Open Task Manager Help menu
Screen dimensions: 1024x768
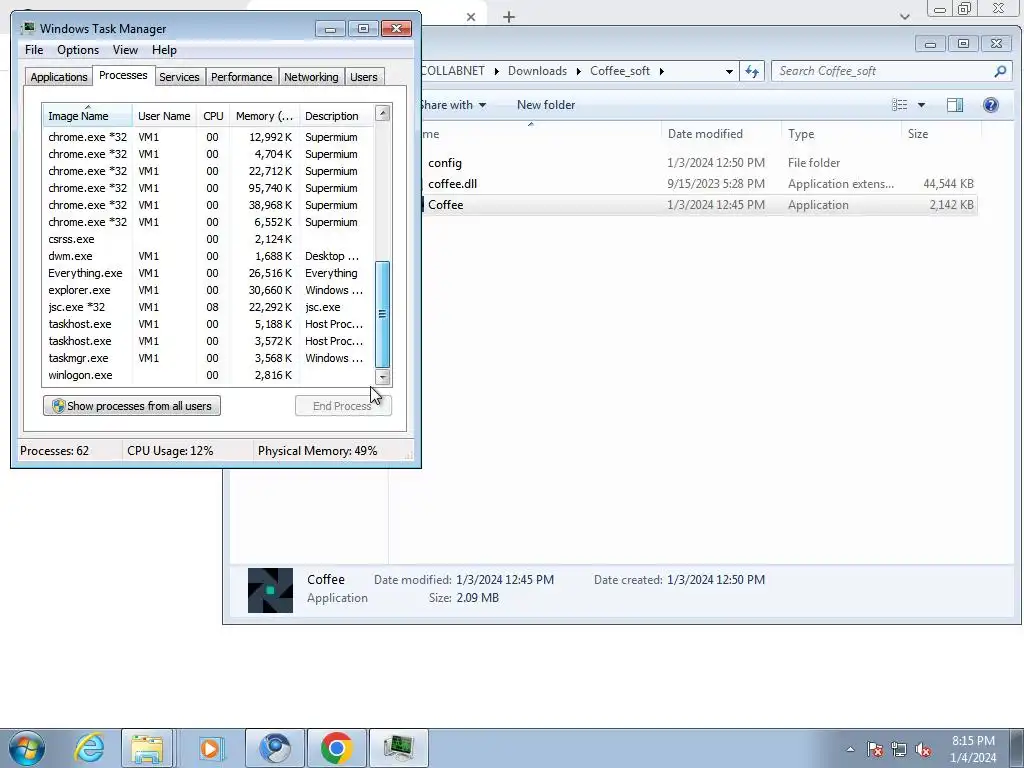click(164, 50)
